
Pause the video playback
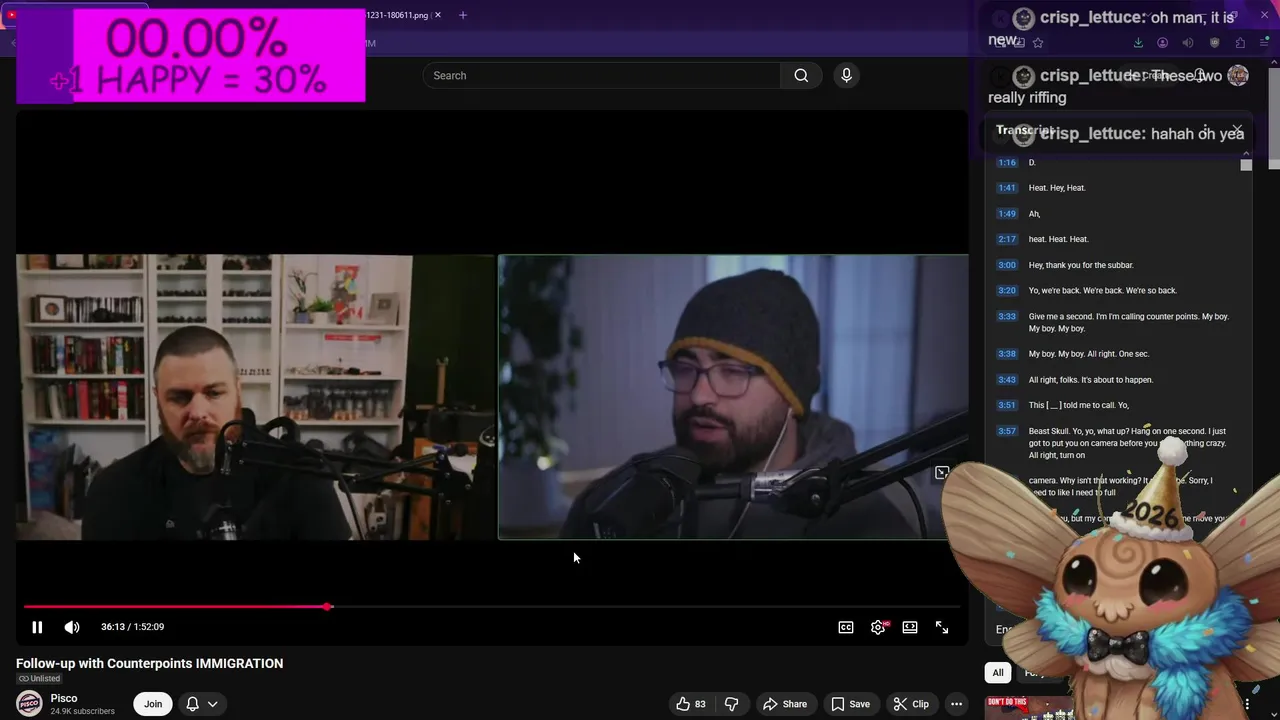coord(37,627)
